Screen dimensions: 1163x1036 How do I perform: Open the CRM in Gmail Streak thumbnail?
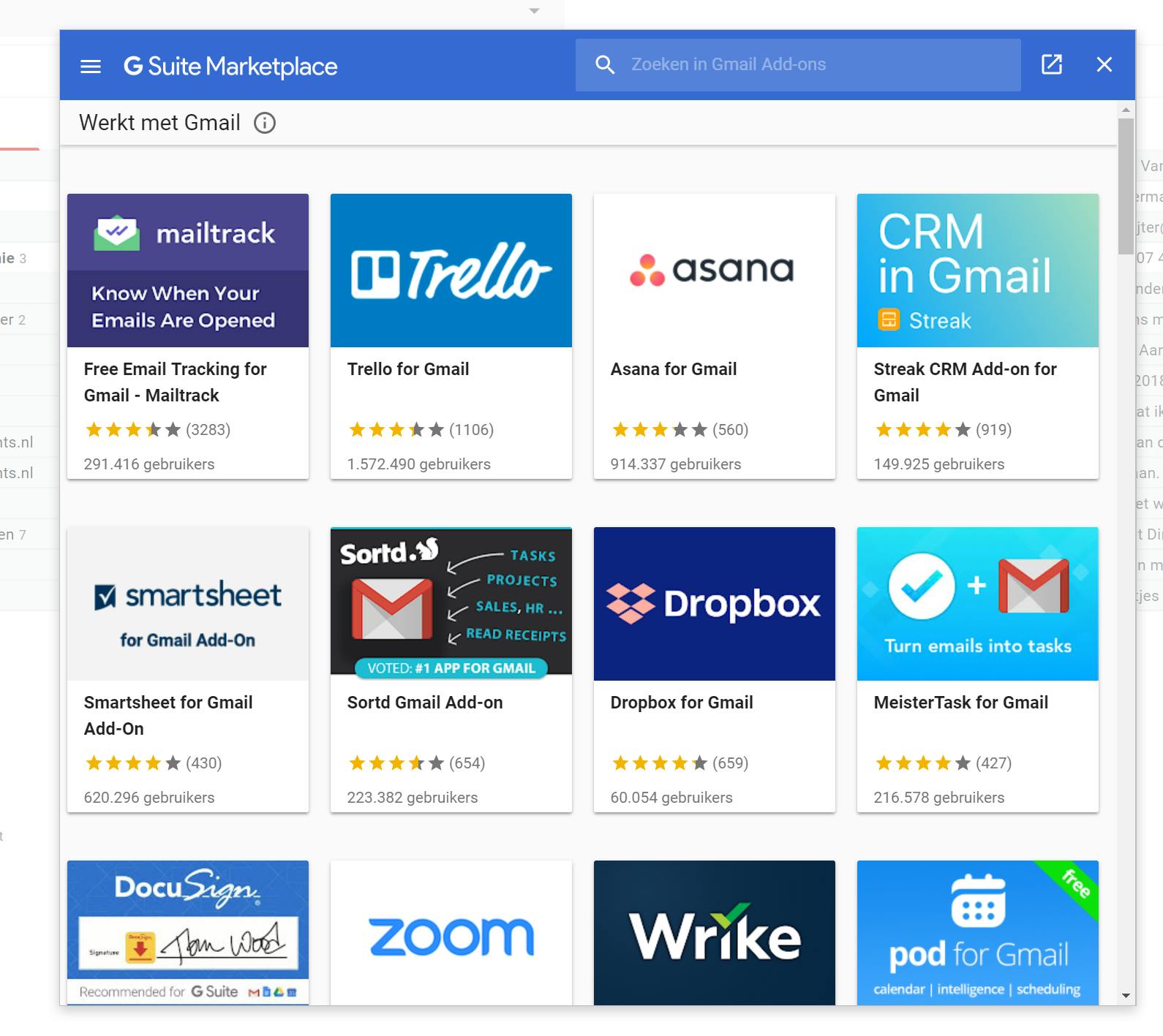(978, 271)
